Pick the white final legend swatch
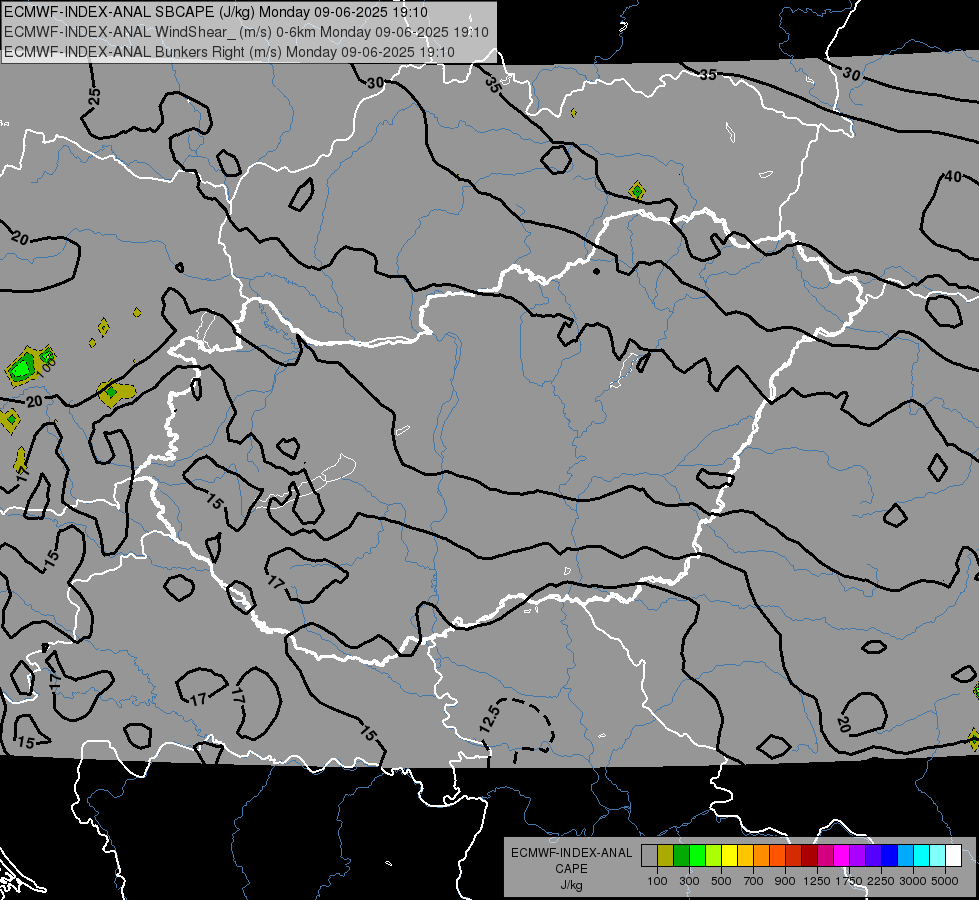This screenshot has height=900, width=979. click(x=954, y=855)
